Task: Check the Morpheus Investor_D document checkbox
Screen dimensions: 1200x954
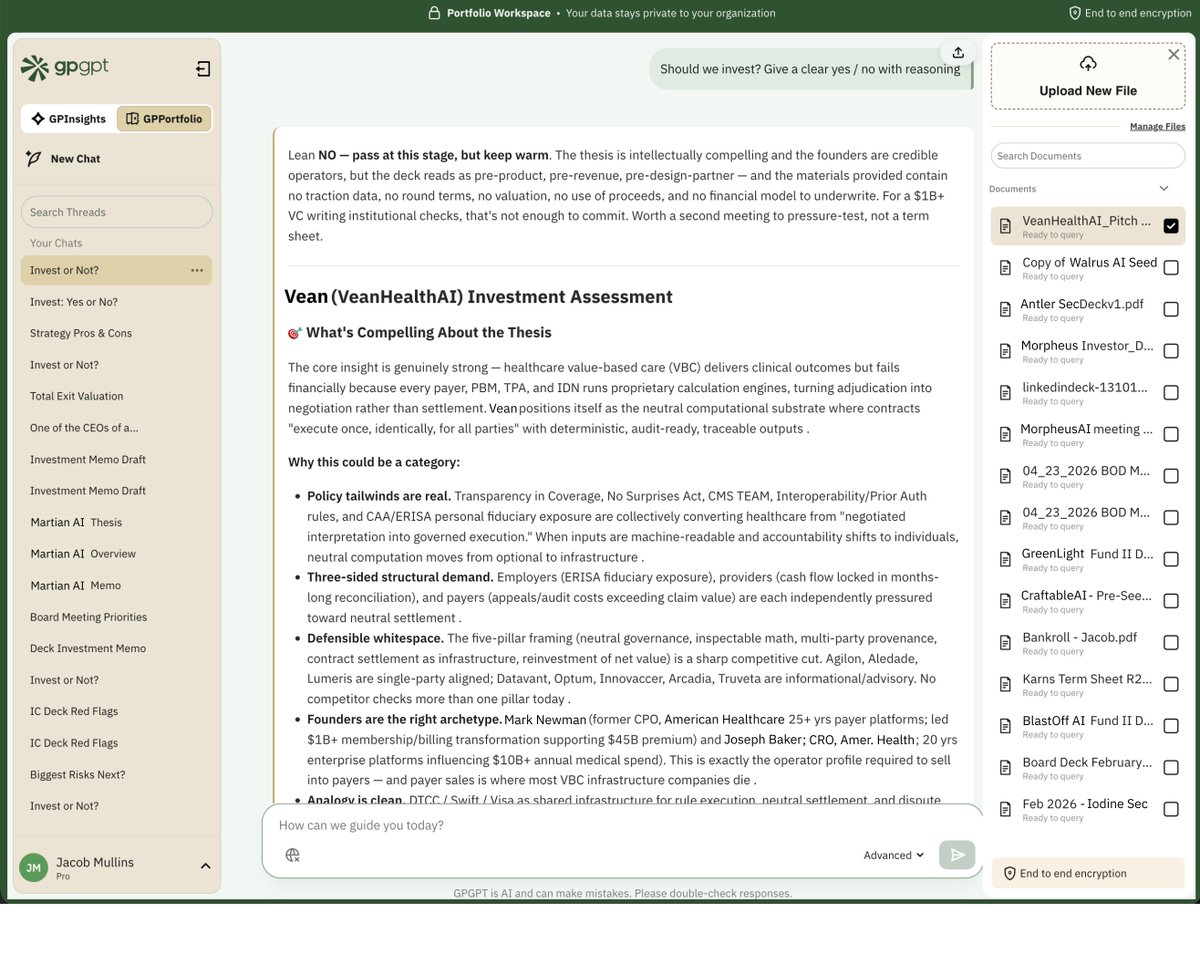Action: point(1171,351)
